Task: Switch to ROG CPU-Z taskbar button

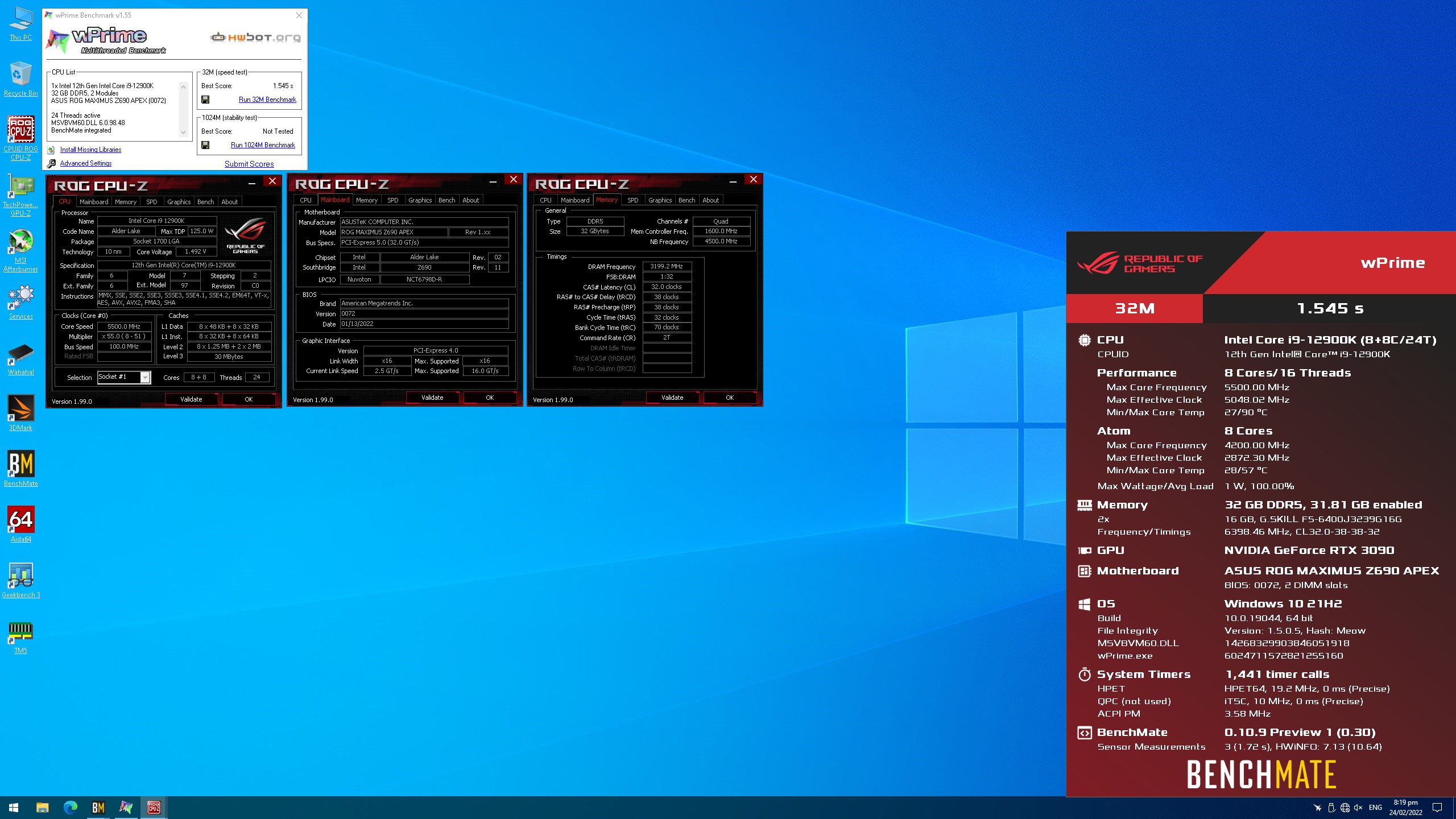Action: click(154, 808)
